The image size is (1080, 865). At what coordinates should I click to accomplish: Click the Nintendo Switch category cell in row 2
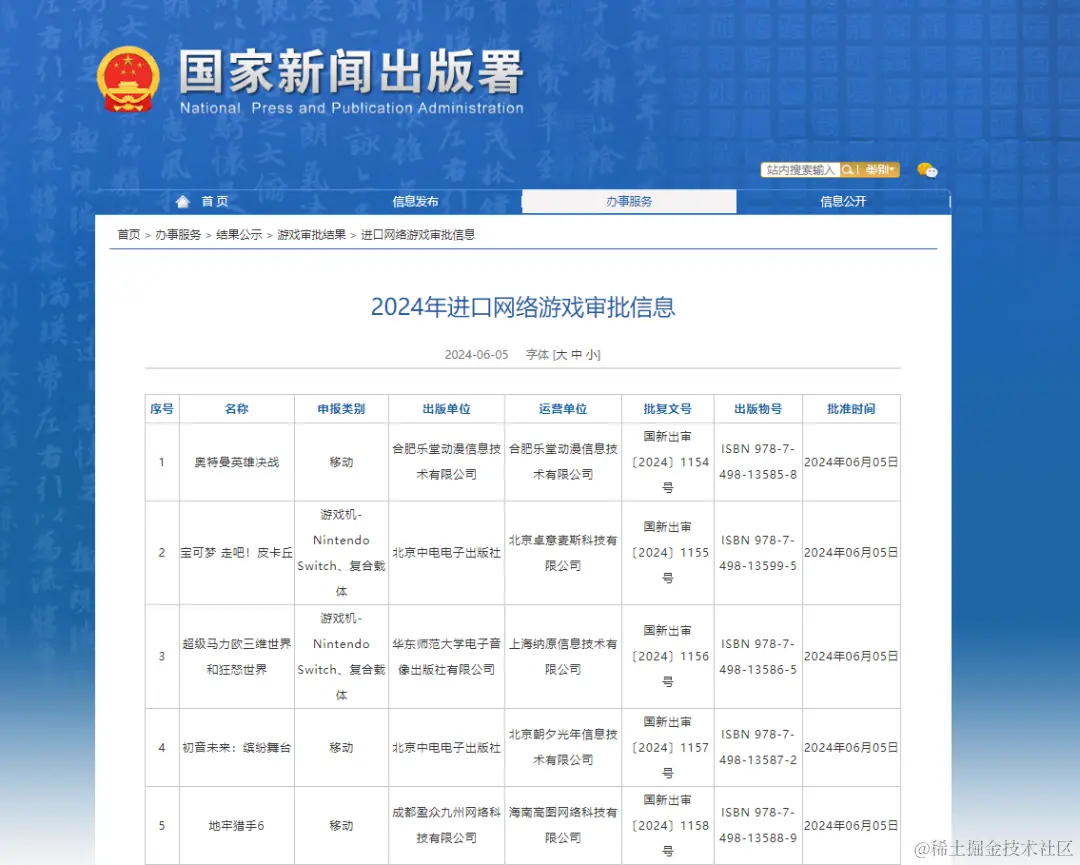tap(341, 552)
